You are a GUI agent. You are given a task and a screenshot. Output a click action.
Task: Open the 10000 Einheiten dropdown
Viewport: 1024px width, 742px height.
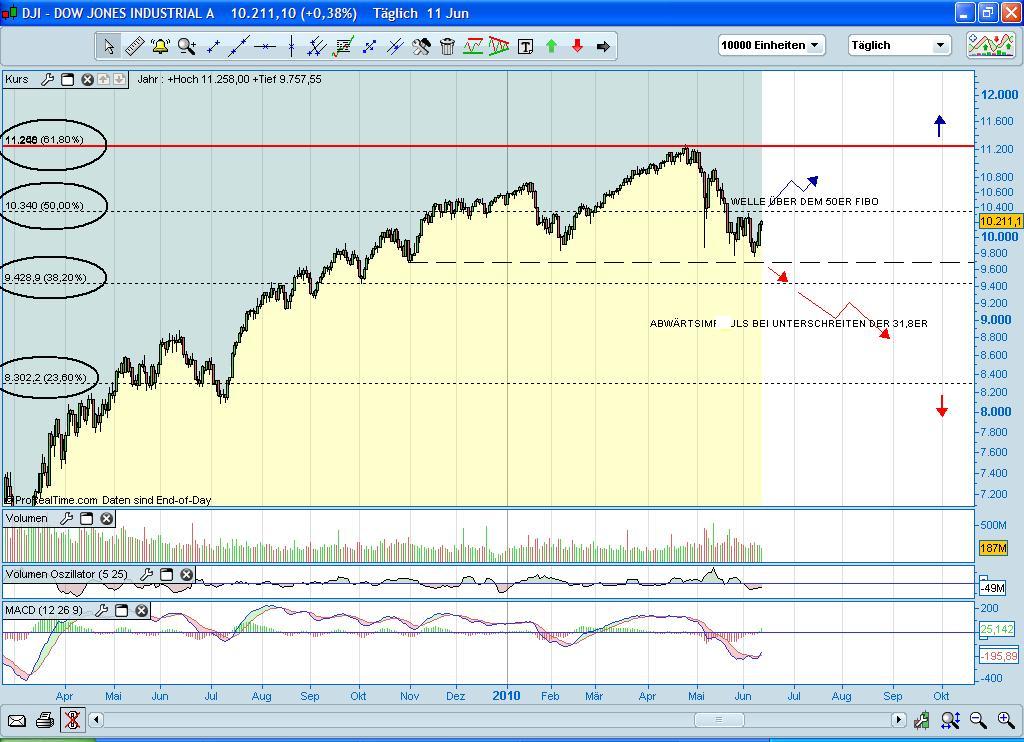coord(771,45)
